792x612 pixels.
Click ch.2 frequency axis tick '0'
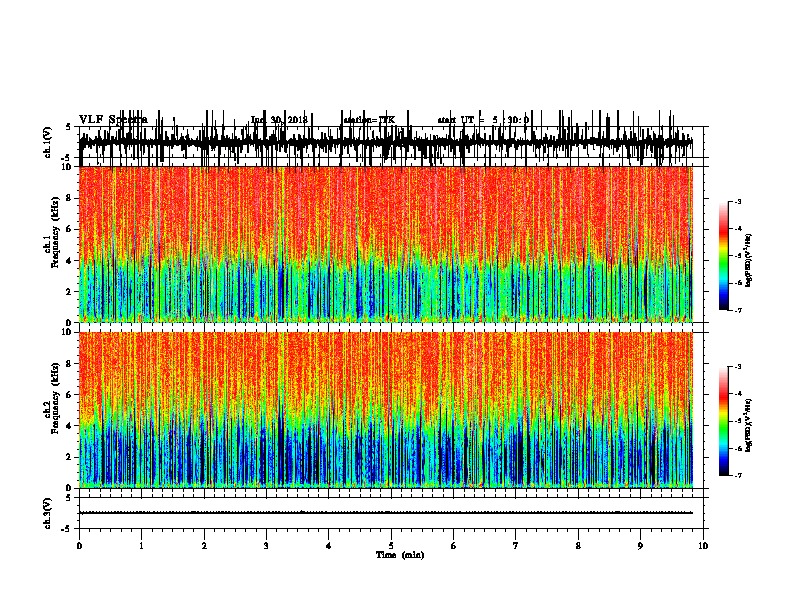tap(70, 488)
